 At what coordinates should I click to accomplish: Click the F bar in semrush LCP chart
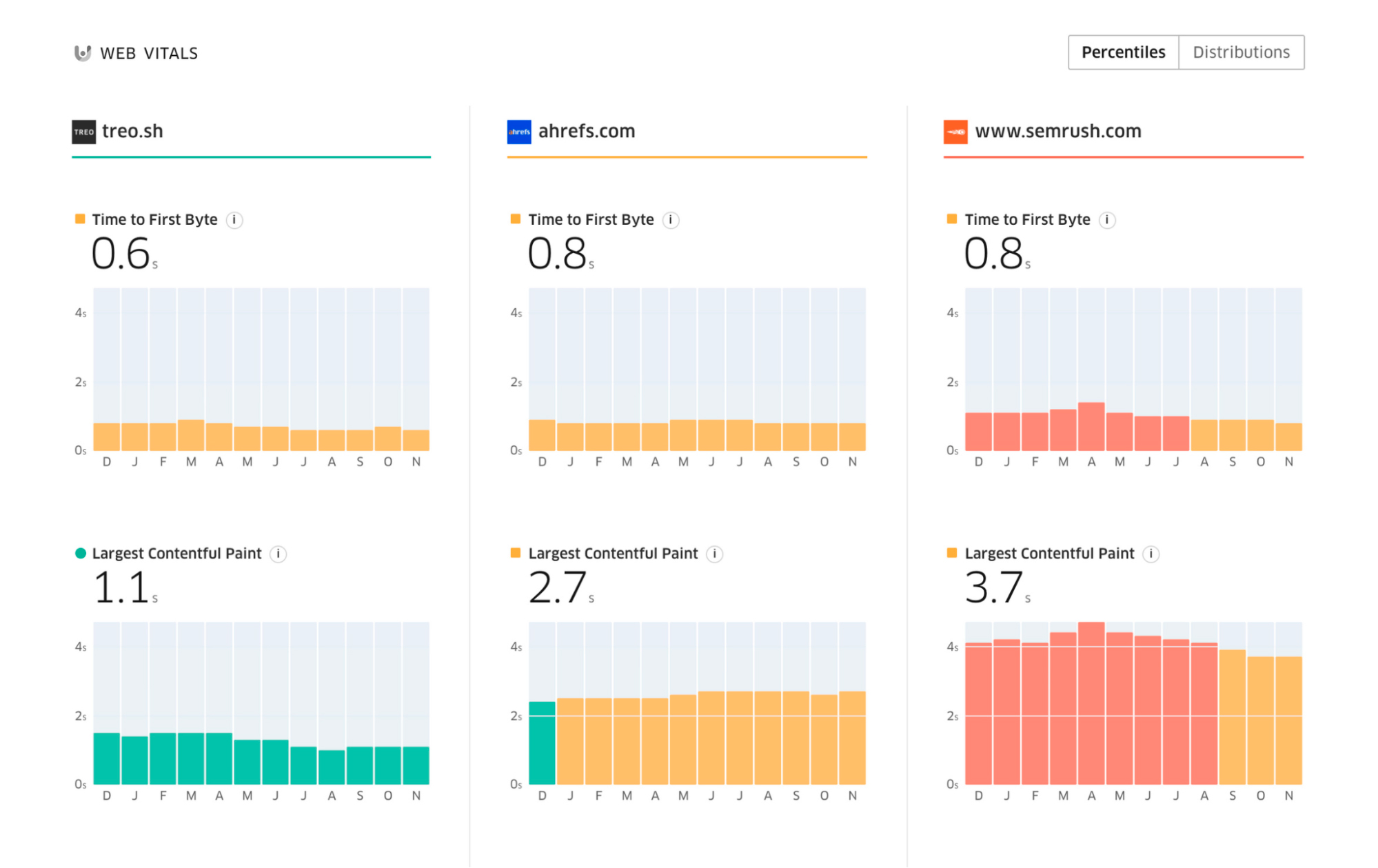click(1035, 714)
